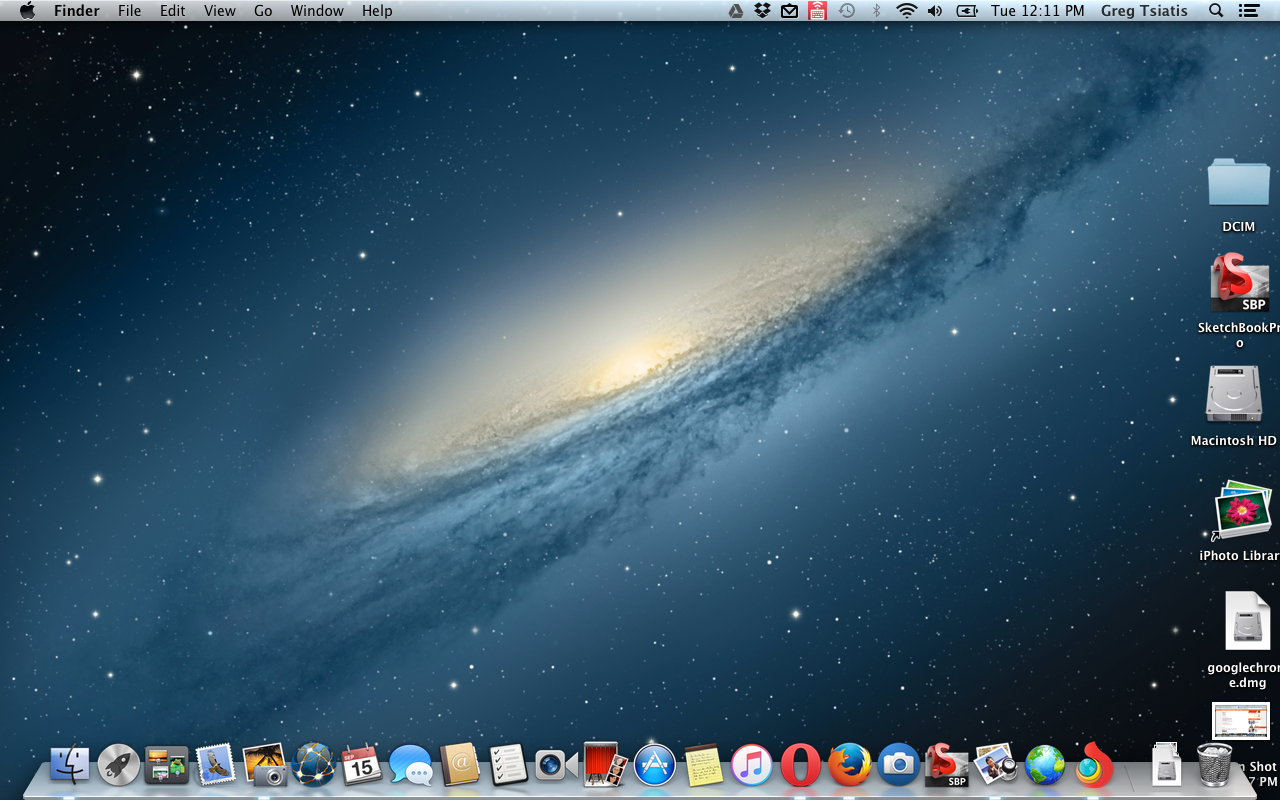Launch the Mac App Store
The image size is (1280, 800).
tap(655, 766)
